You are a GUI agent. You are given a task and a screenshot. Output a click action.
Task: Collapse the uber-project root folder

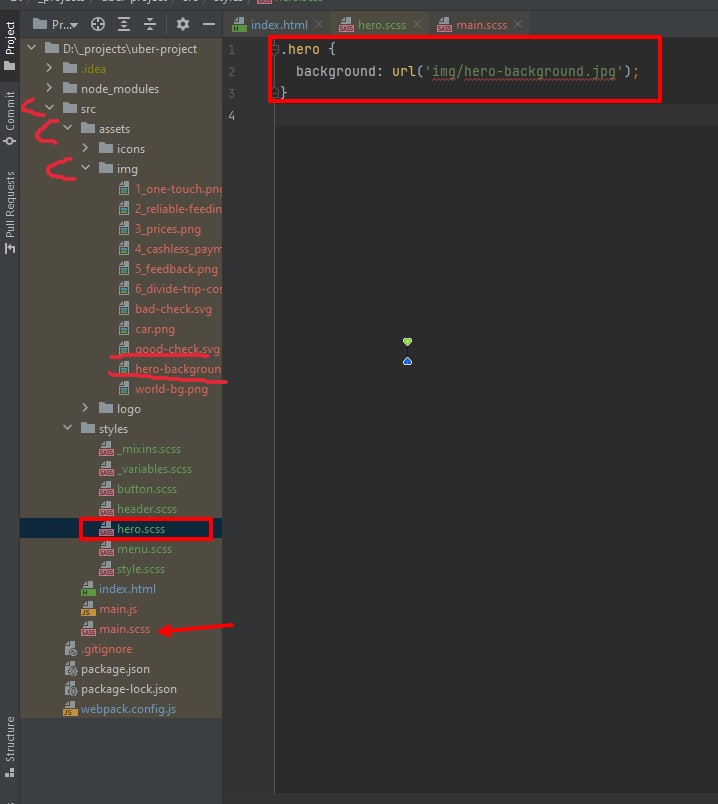(32, 48)
